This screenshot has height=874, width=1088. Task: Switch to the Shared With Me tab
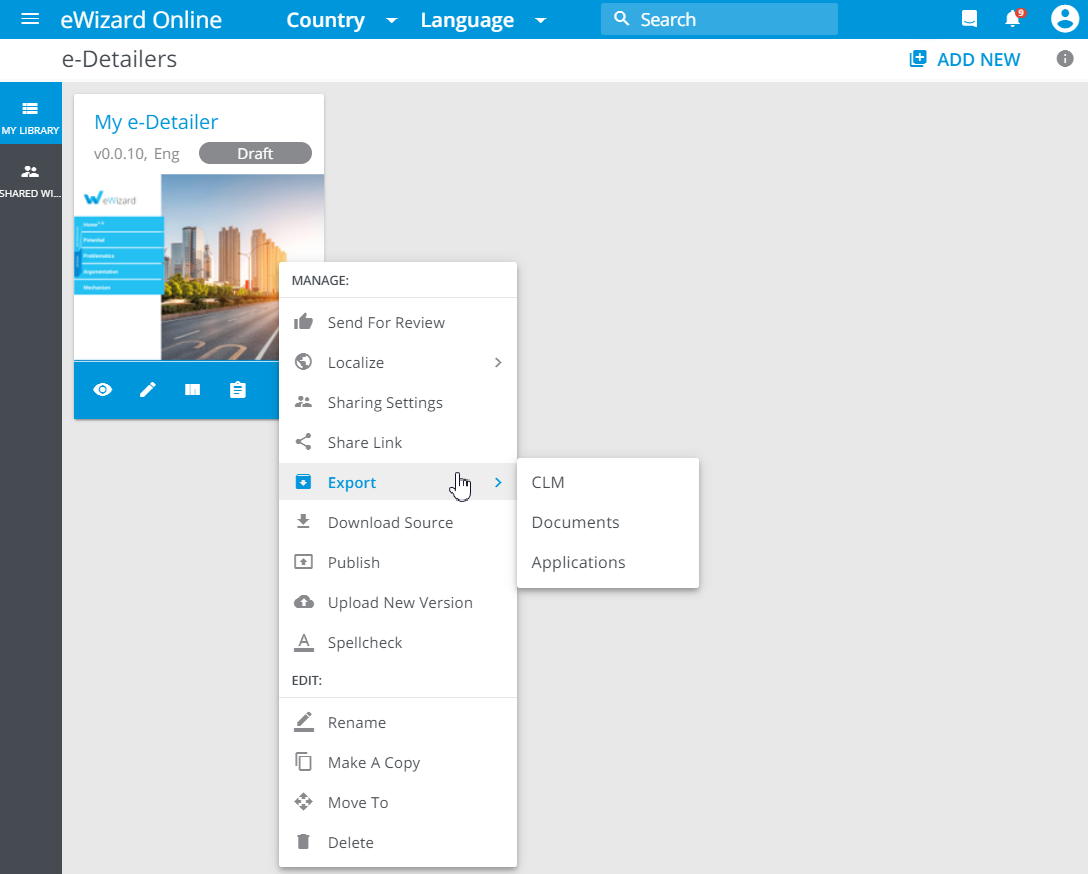click(x=30, y=180)
